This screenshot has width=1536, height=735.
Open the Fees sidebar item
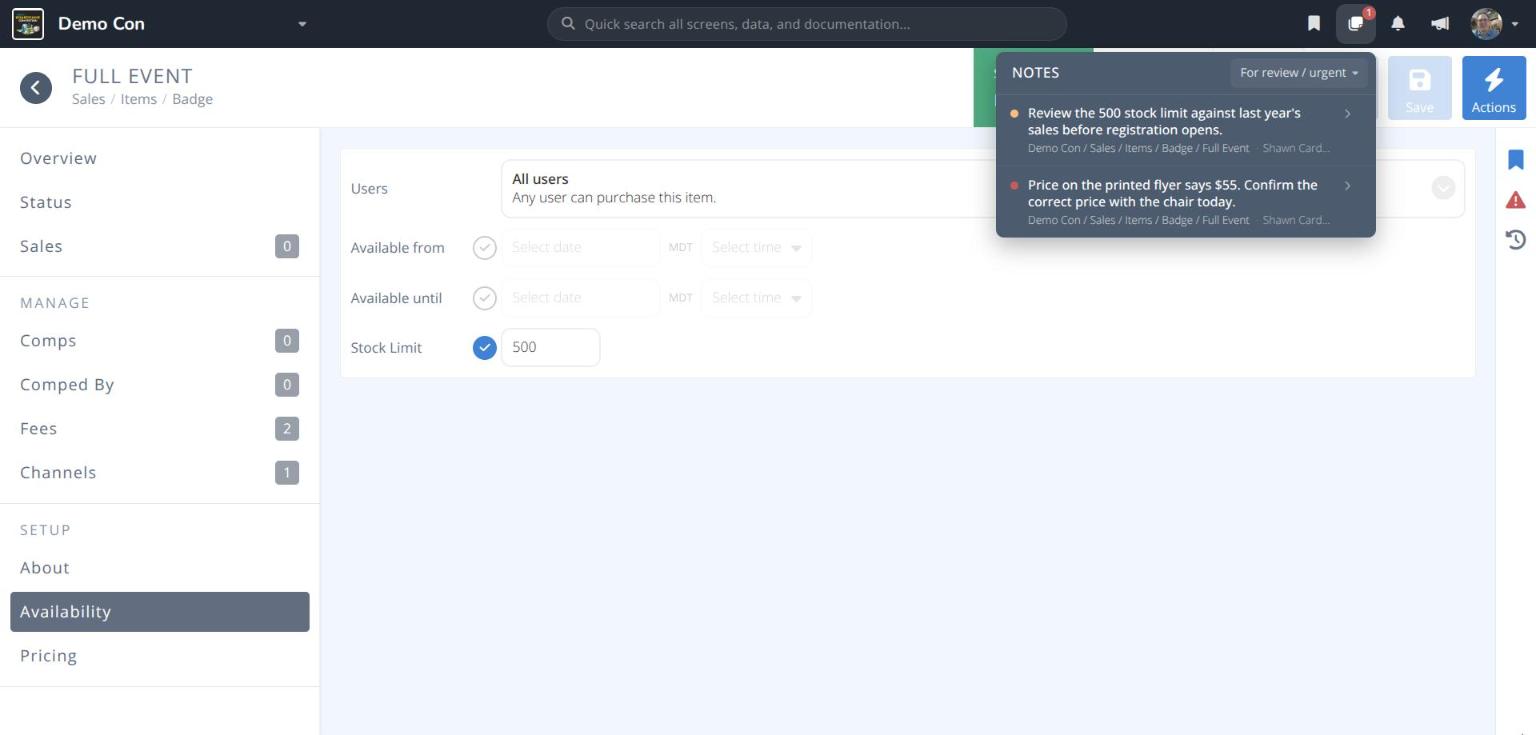pyautogui.click(x=160, y=428)
